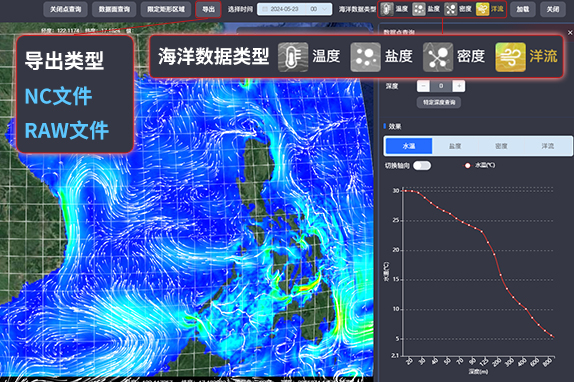The image size is (574, 382).
Task: Click the large 盐度 dots icon in callout
Action: point(365,57)
